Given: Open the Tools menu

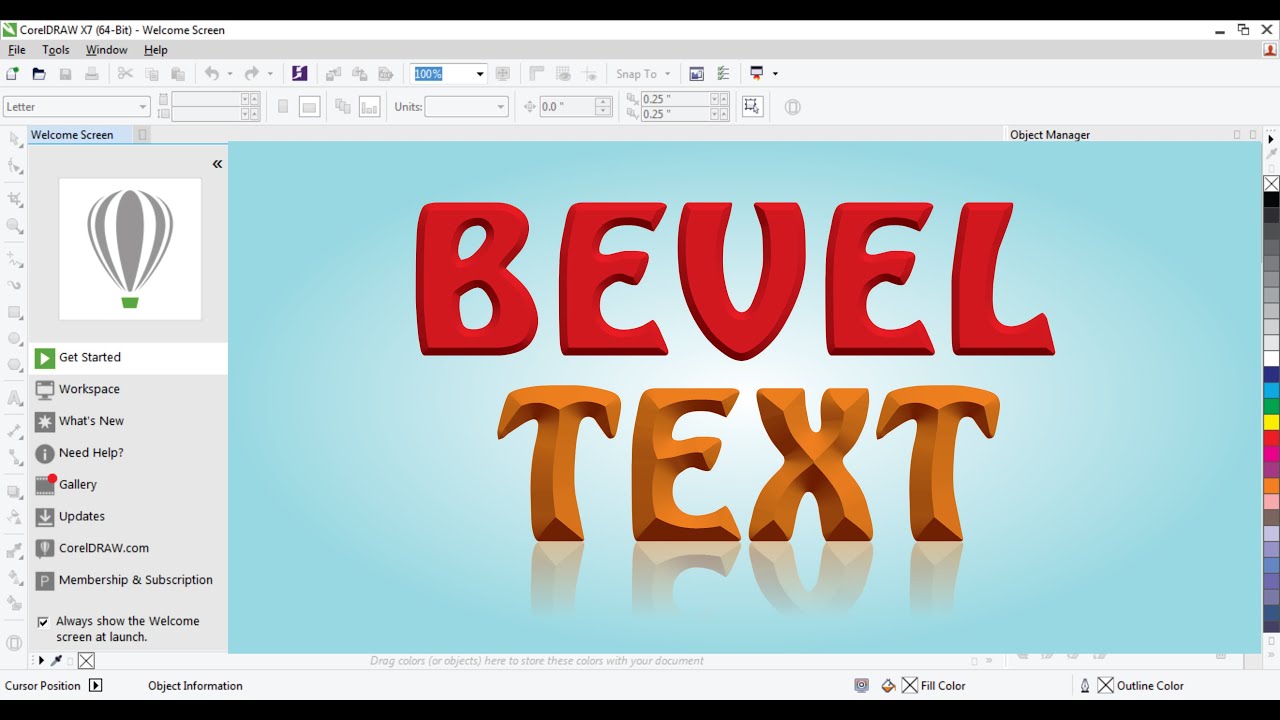Looking at the screenshot, I should [x=56, y=50].
